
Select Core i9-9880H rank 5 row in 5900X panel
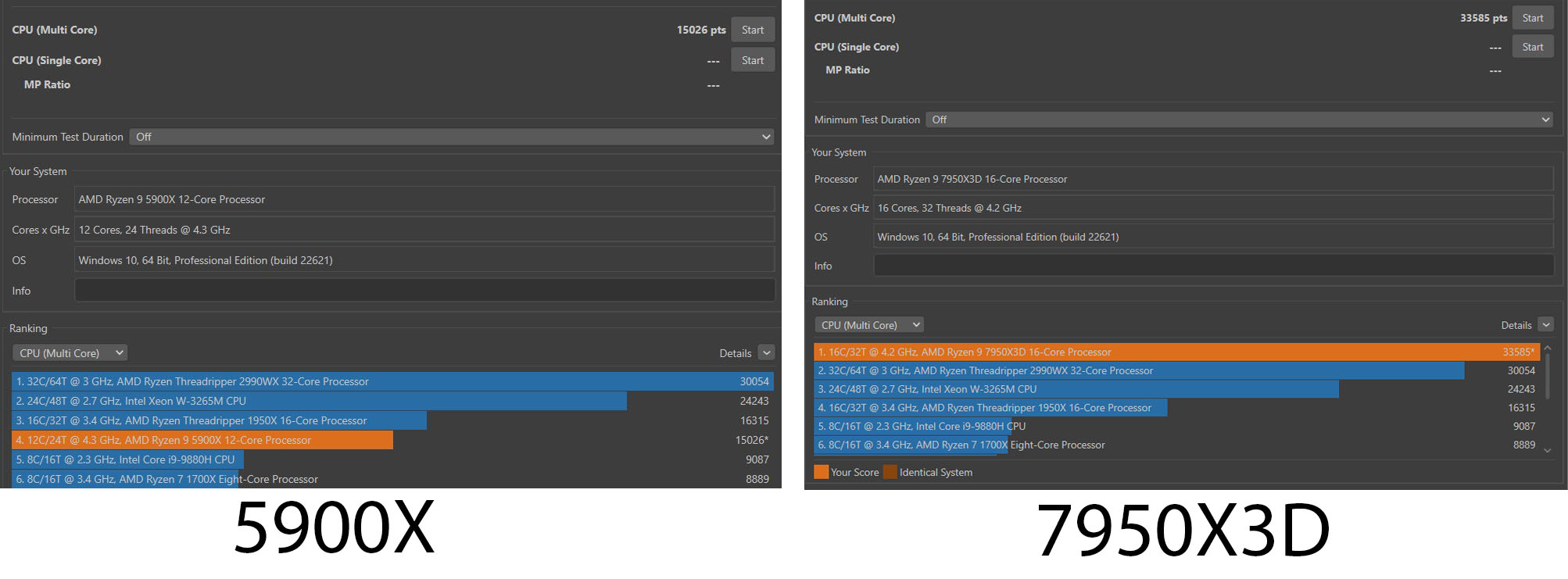click(392, 459)
